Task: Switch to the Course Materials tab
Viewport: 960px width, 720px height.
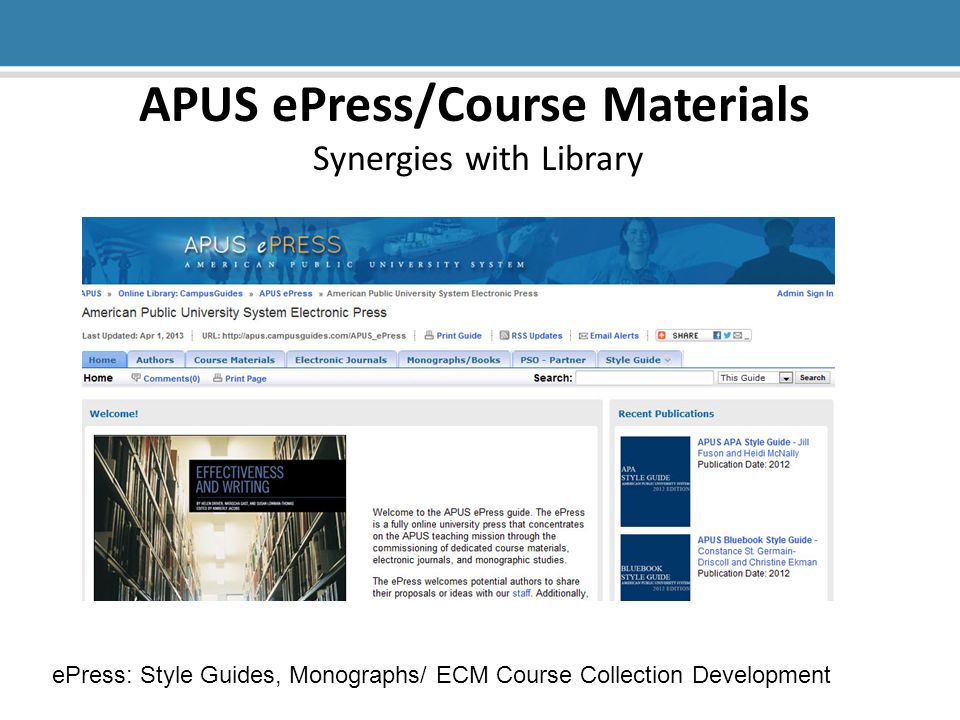Action: point(234,360)
